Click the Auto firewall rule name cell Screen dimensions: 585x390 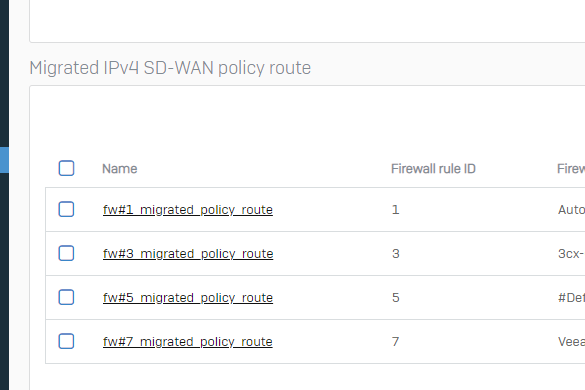pyautogui.click(x=571, y=209)
